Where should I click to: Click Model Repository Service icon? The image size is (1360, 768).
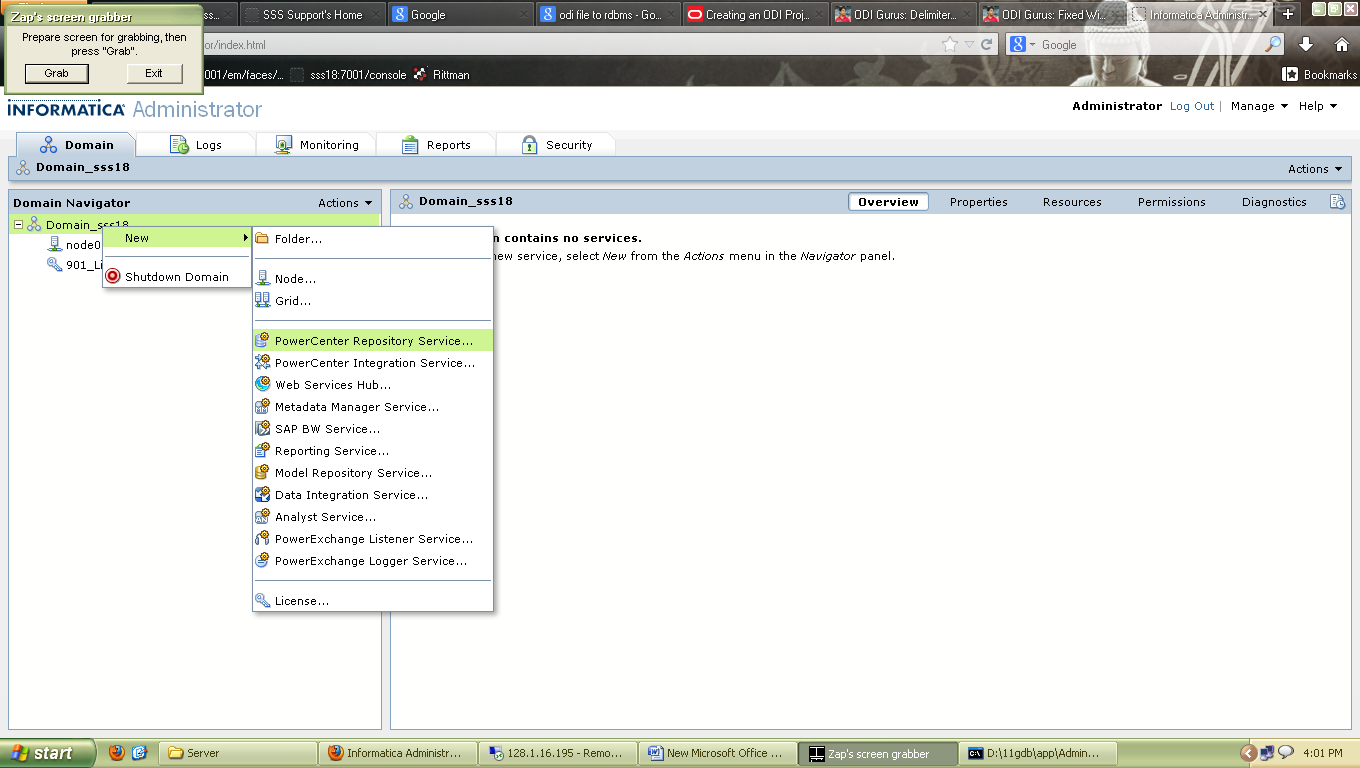(x=262, y=472)
